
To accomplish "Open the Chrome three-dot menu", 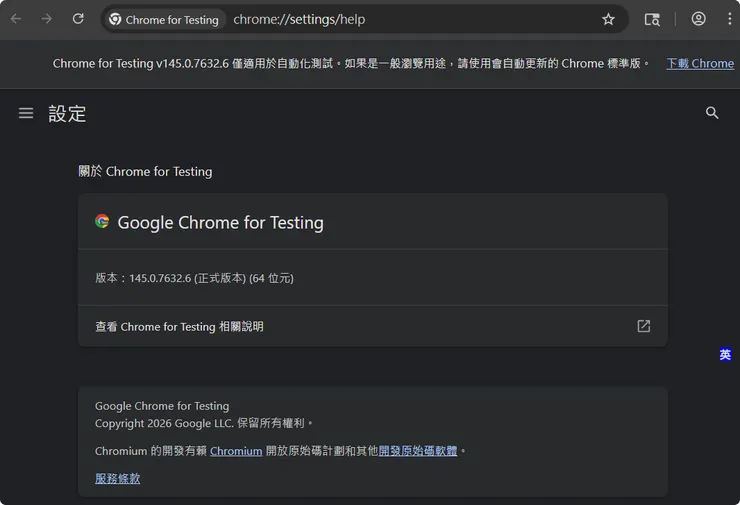I will tap(730, 19).
